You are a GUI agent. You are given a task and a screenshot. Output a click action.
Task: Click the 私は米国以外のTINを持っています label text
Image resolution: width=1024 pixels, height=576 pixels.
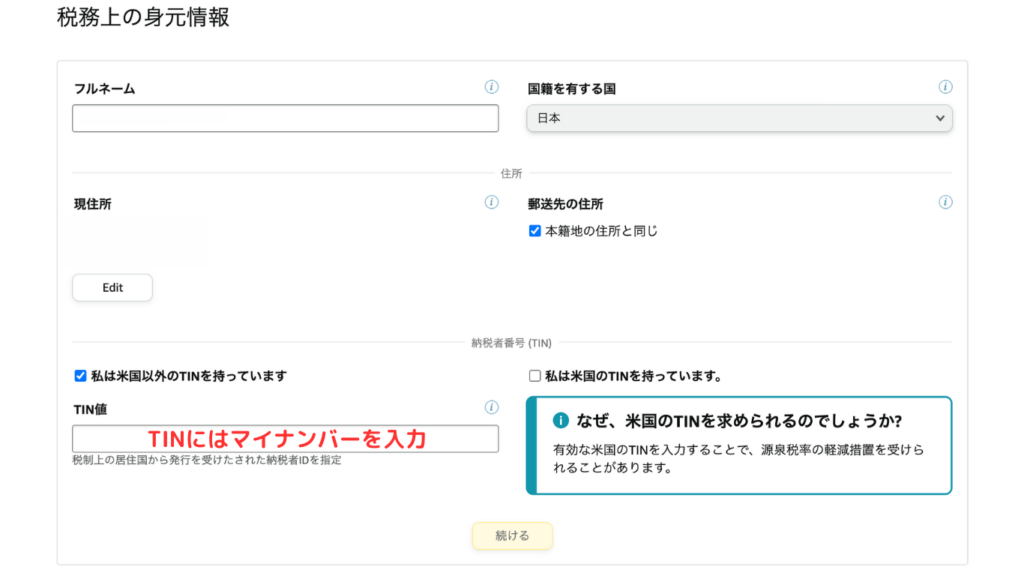point(189,376)
